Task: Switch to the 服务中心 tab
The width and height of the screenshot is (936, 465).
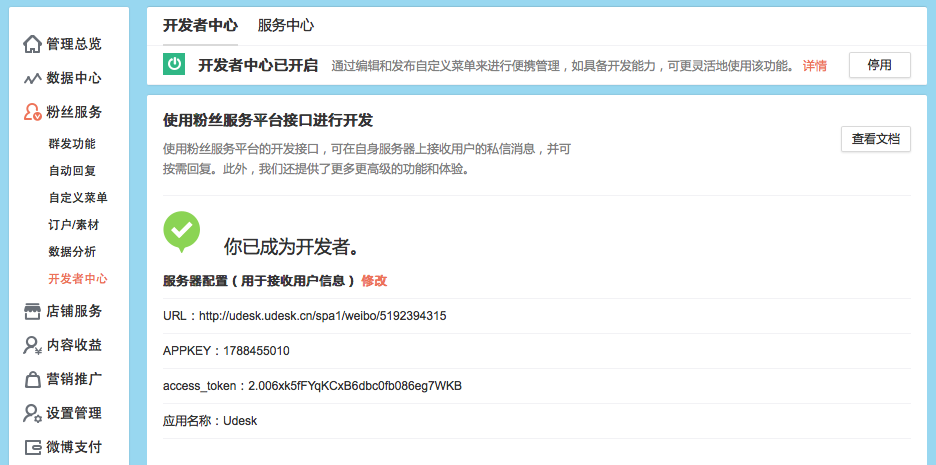Action: point(285,25)
